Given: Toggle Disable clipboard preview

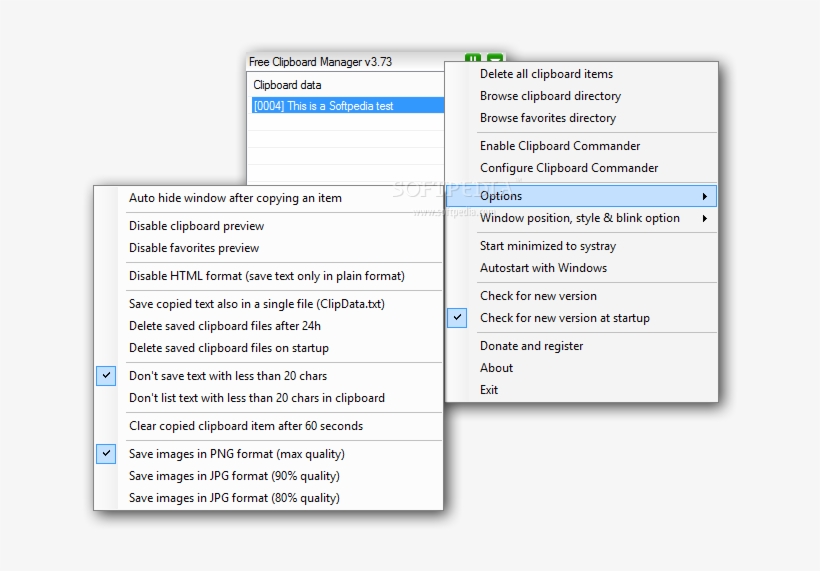Looking at the screenshot, I should point(268,226).
